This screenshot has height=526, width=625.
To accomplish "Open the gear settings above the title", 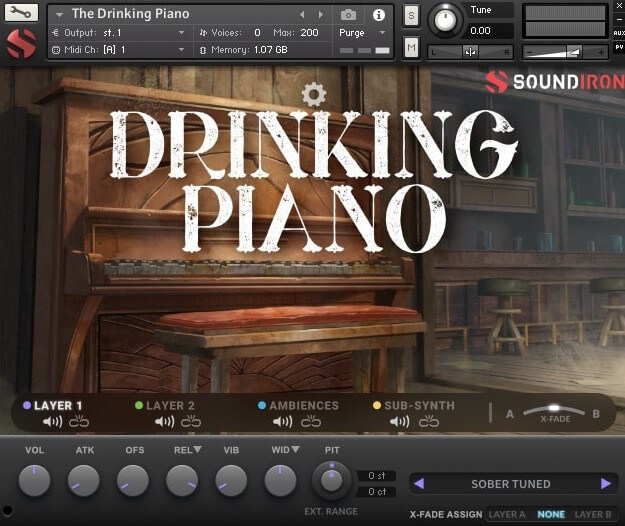I will [x=314, y=94].
